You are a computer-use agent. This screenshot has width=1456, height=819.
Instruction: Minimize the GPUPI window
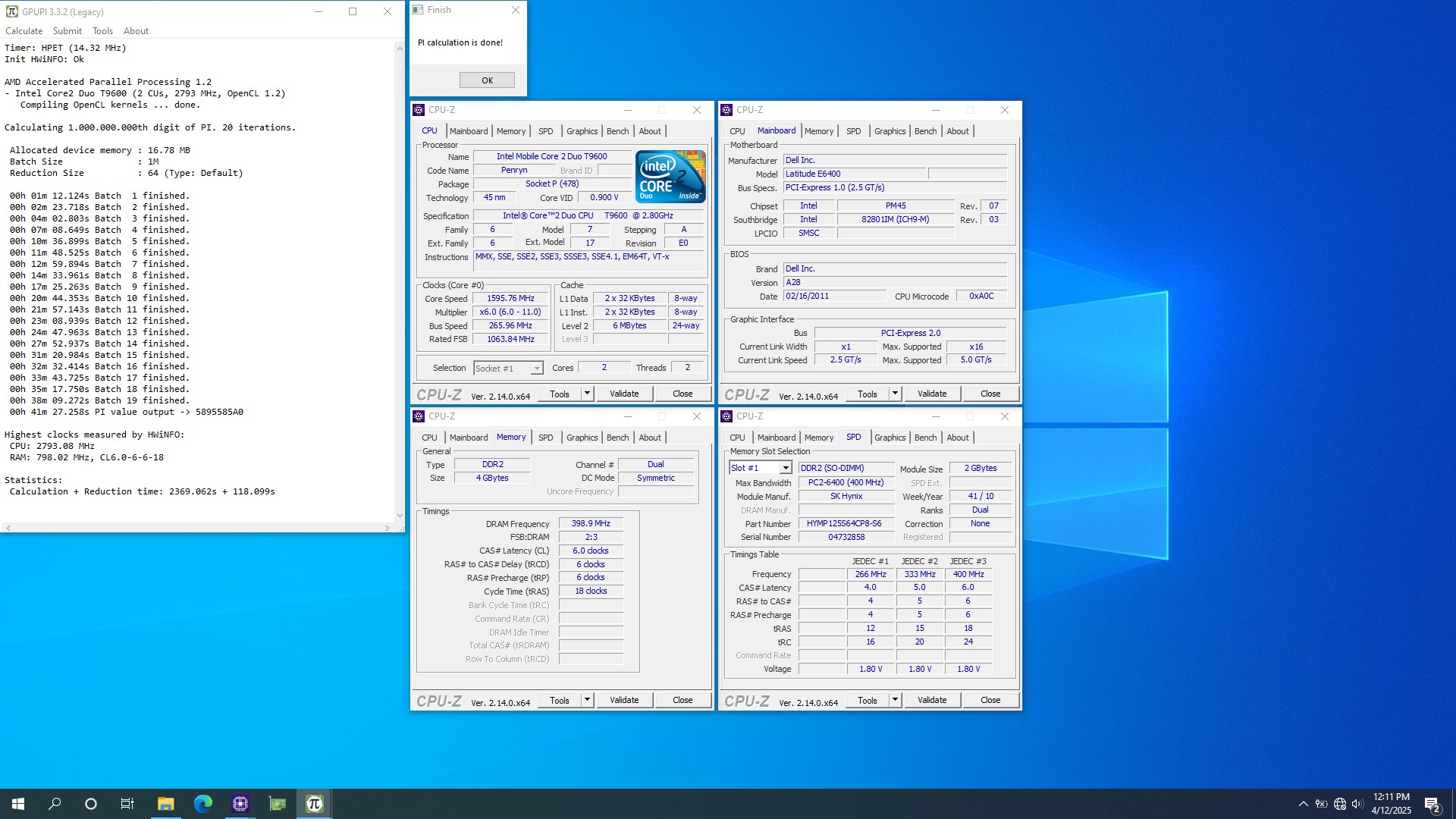pos(318,11)
